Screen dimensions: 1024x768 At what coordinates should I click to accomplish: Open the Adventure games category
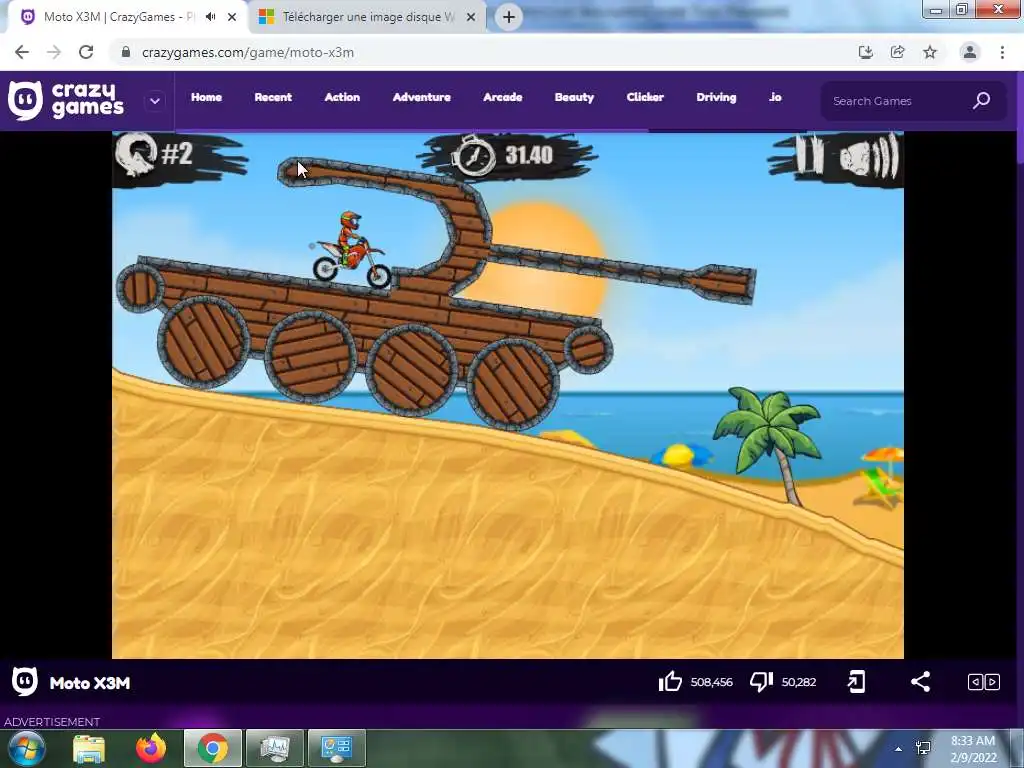click(x=421, y=97)
